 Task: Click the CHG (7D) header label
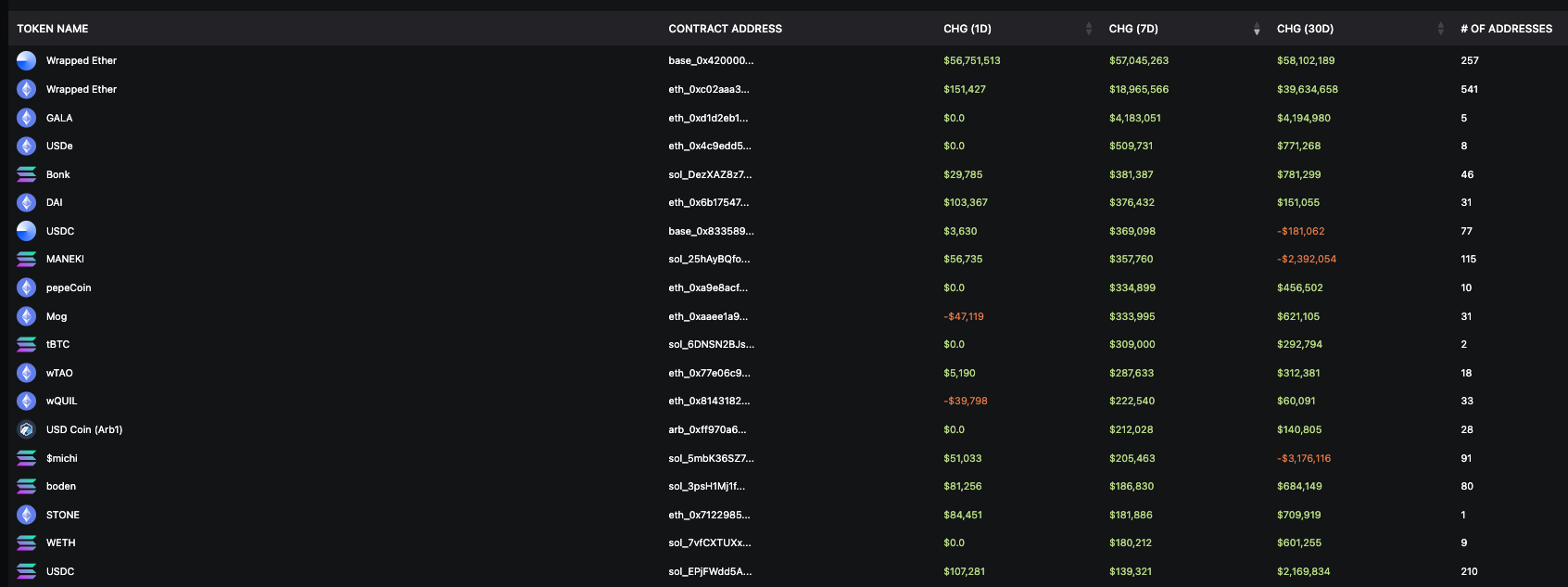pyautogui.click(x=1133, y=29)
